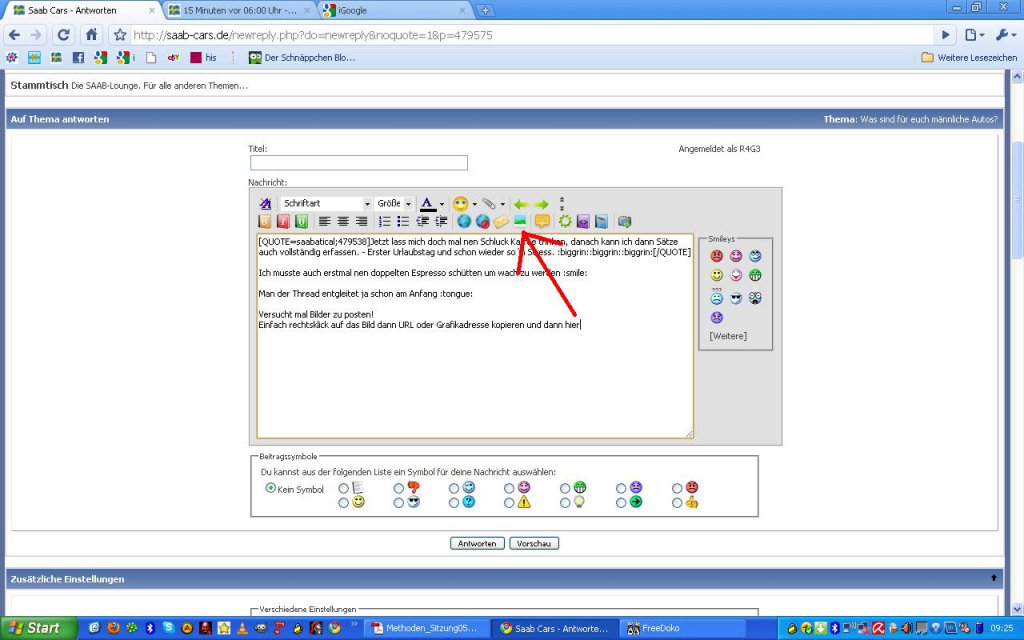
Task: Select the yellow warning triangle post symbol radio
Action: [509, 503]
